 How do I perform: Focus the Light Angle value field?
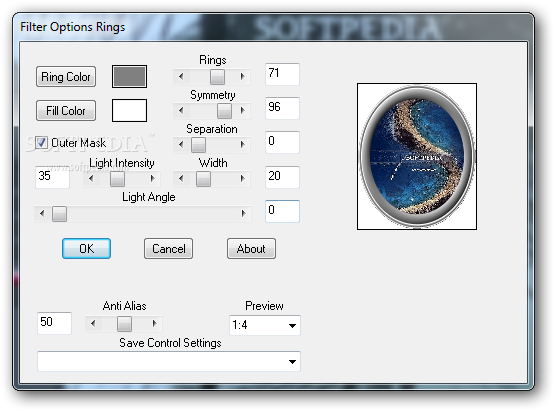[x=282, y=211]
